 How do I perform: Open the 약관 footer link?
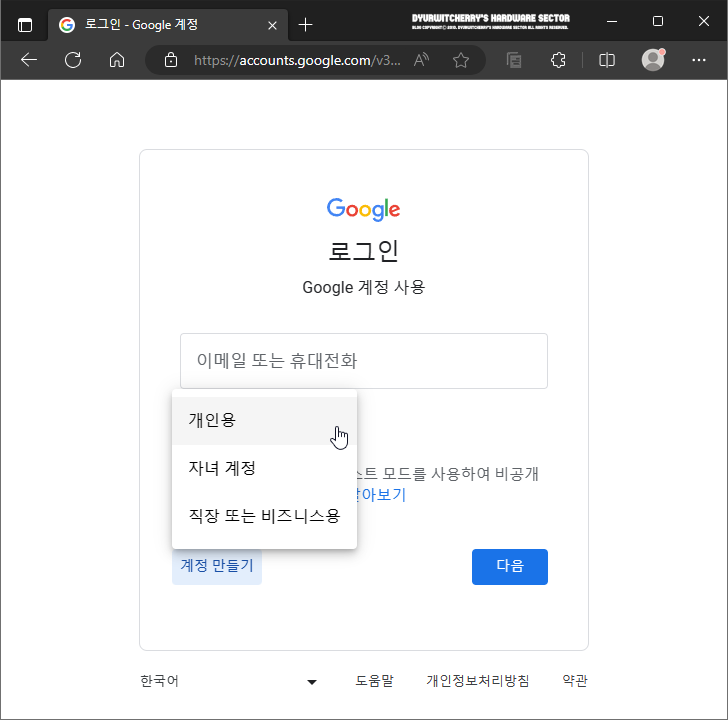pyautogui.click(x=575, y=681)
